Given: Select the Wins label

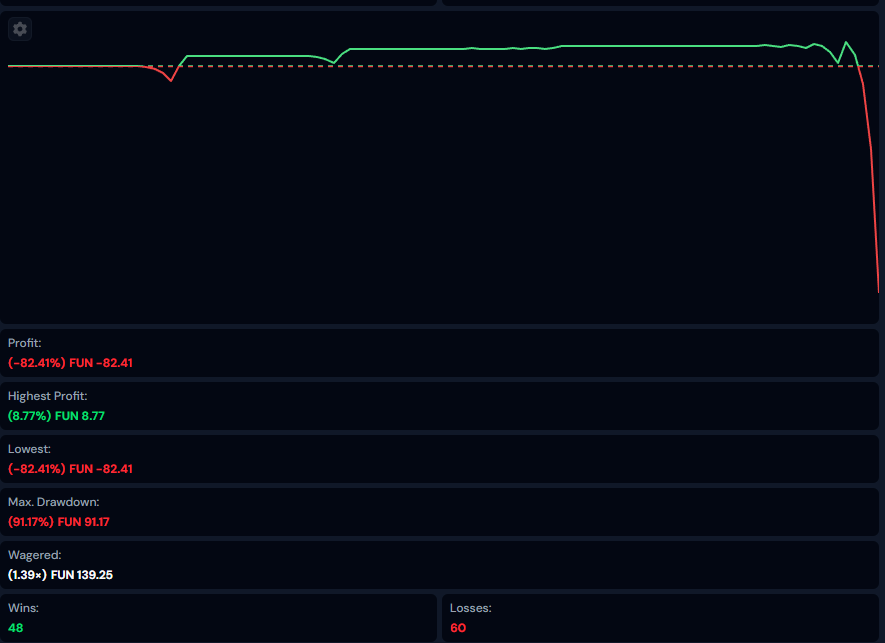Looking at the screenshot, I should pyautogui.click(x=23, y=608).
